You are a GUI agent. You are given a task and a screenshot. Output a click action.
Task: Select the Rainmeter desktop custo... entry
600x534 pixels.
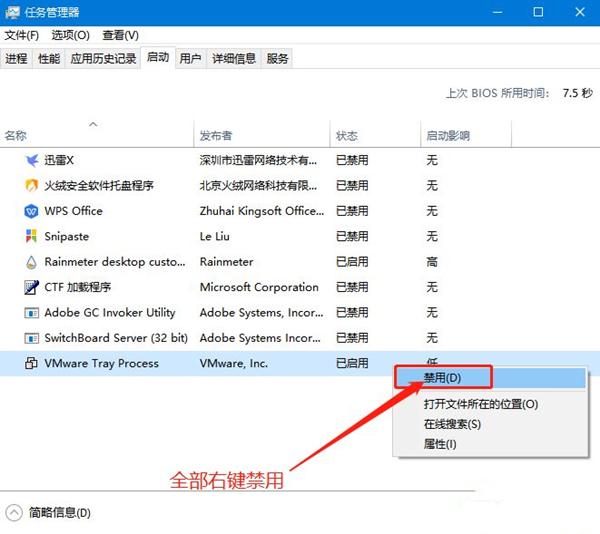(115, 262)
